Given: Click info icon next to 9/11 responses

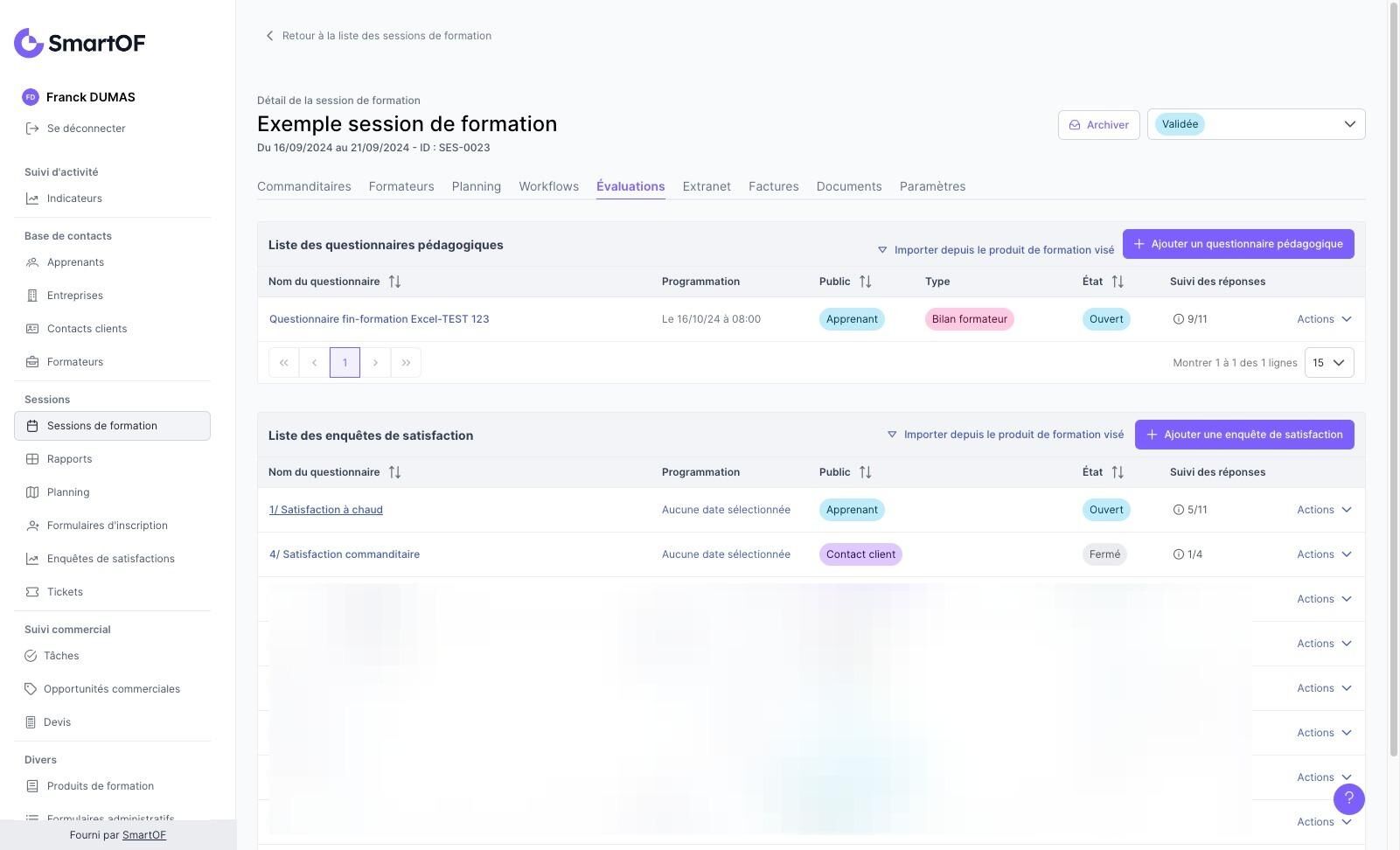Looking at the screenshot, I should pos(1178,319).
